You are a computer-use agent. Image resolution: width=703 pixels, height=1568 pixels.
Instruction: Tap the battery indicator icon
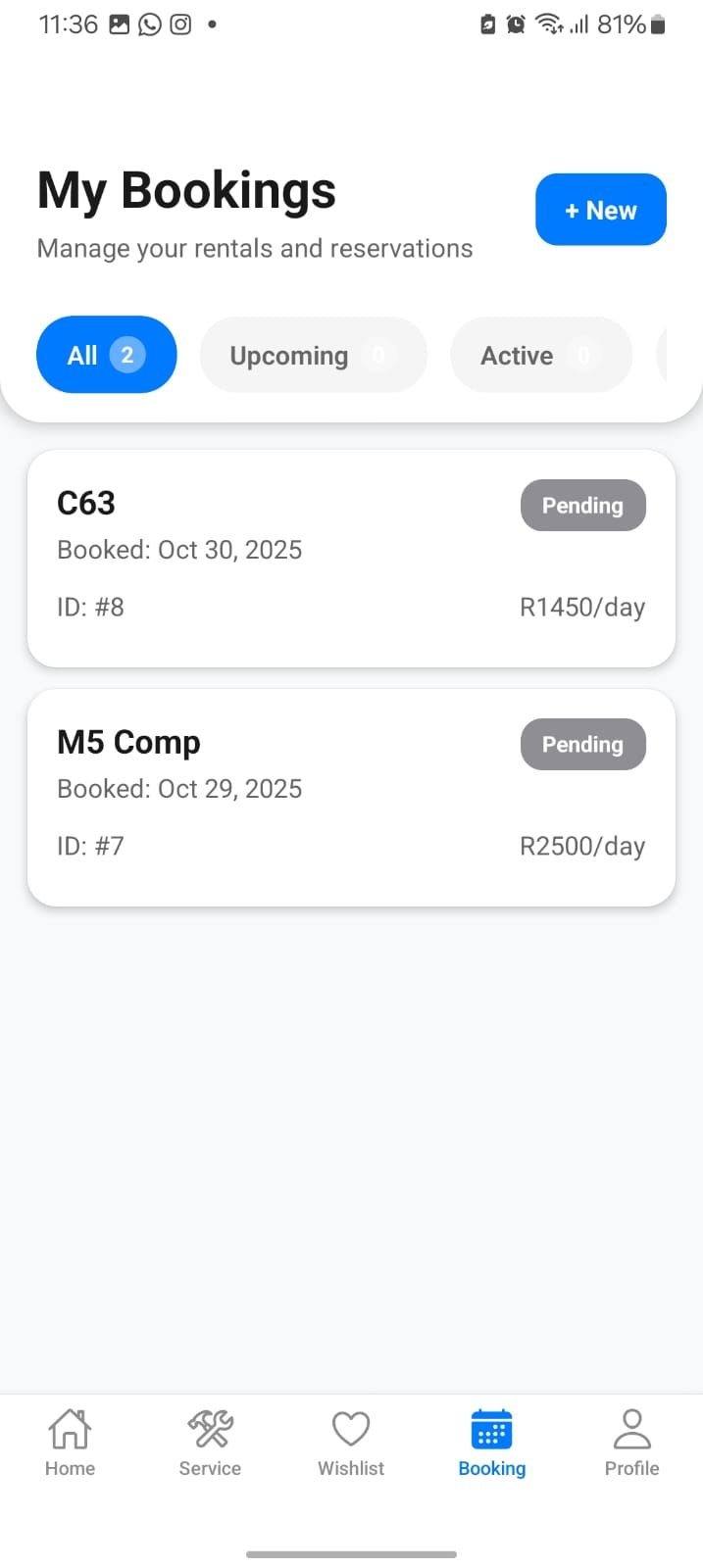658,24
